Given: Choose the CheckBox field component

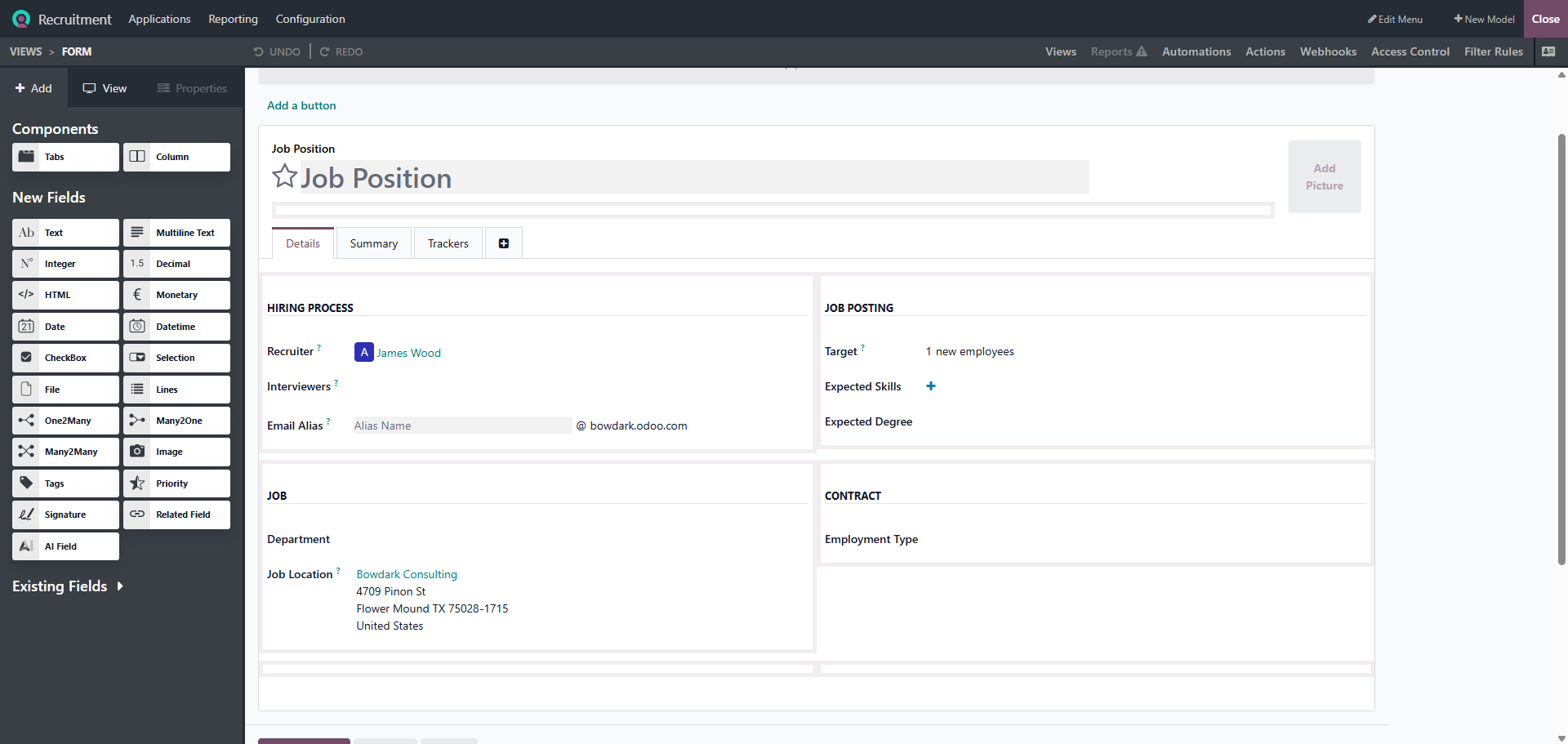Looking at the screenshot, I should click(65, 358).
